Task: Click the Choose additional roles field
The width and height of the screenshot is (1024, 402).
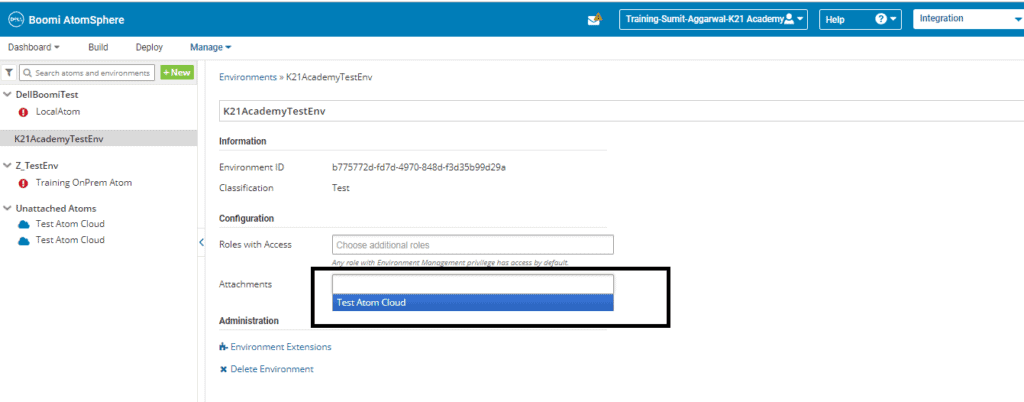Action: [473, 245]
